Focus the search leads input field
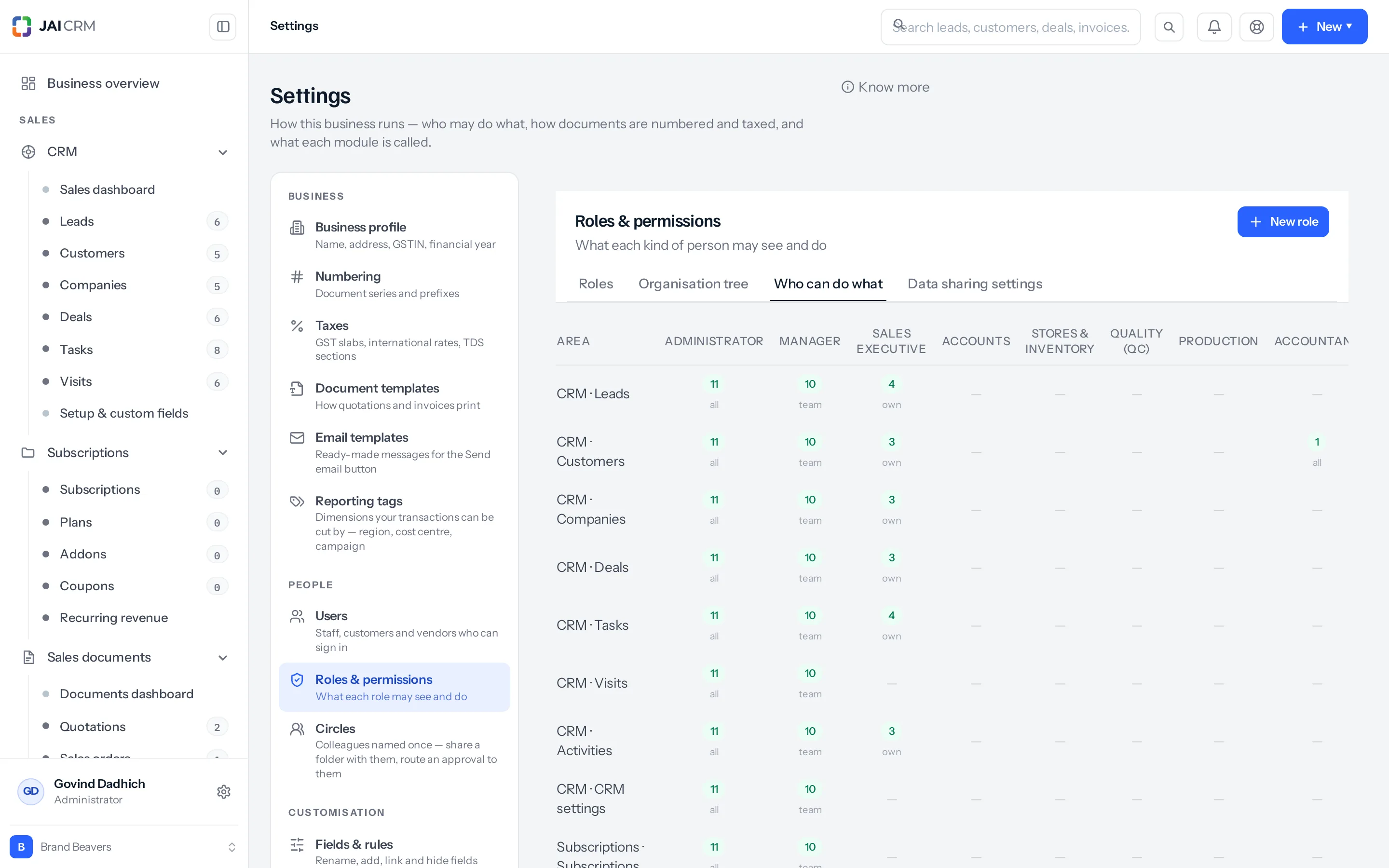 [1010, 27]
